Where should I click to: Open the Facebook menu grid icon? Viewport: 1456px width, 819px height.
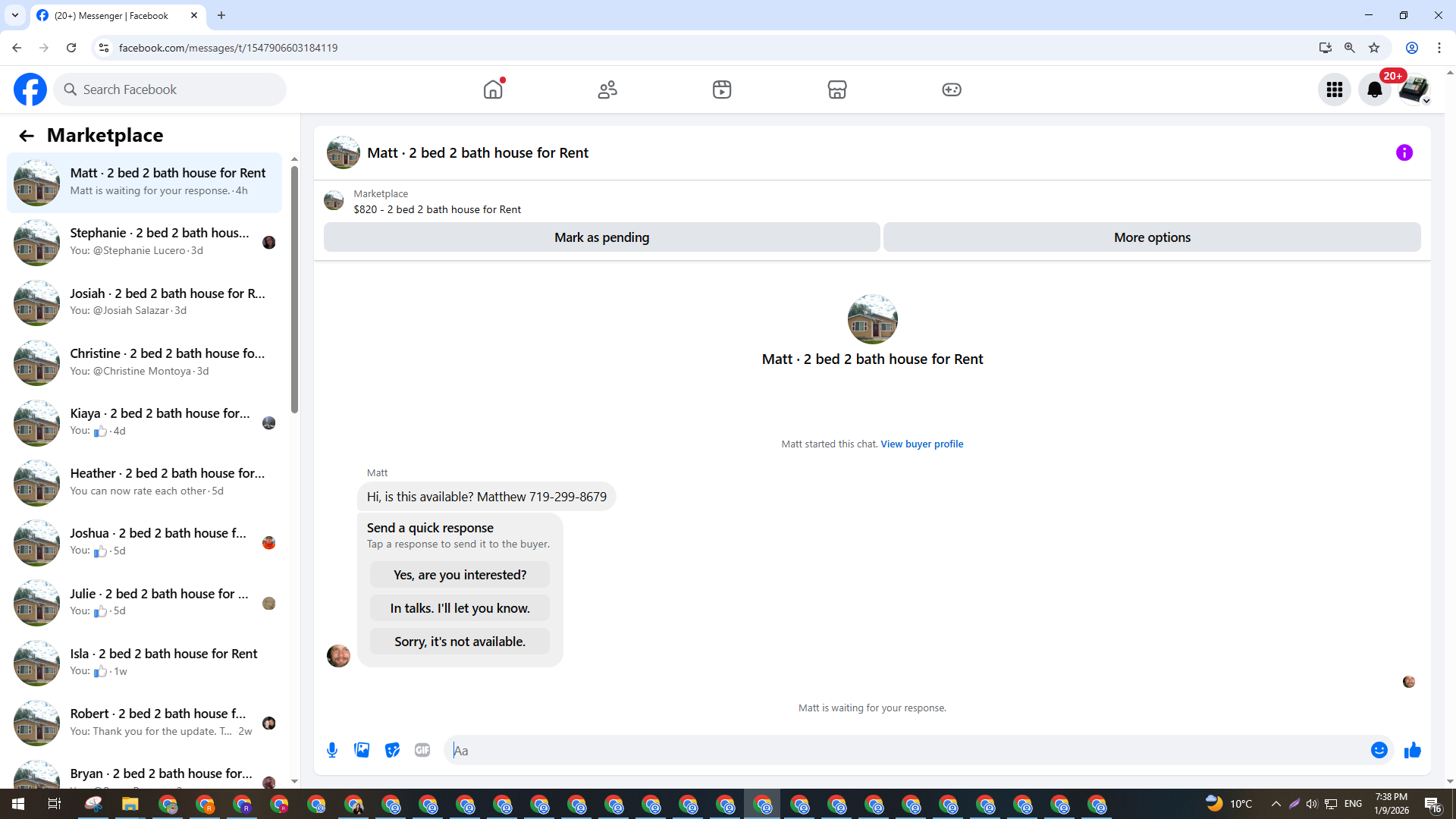(x=1334, y=89)
